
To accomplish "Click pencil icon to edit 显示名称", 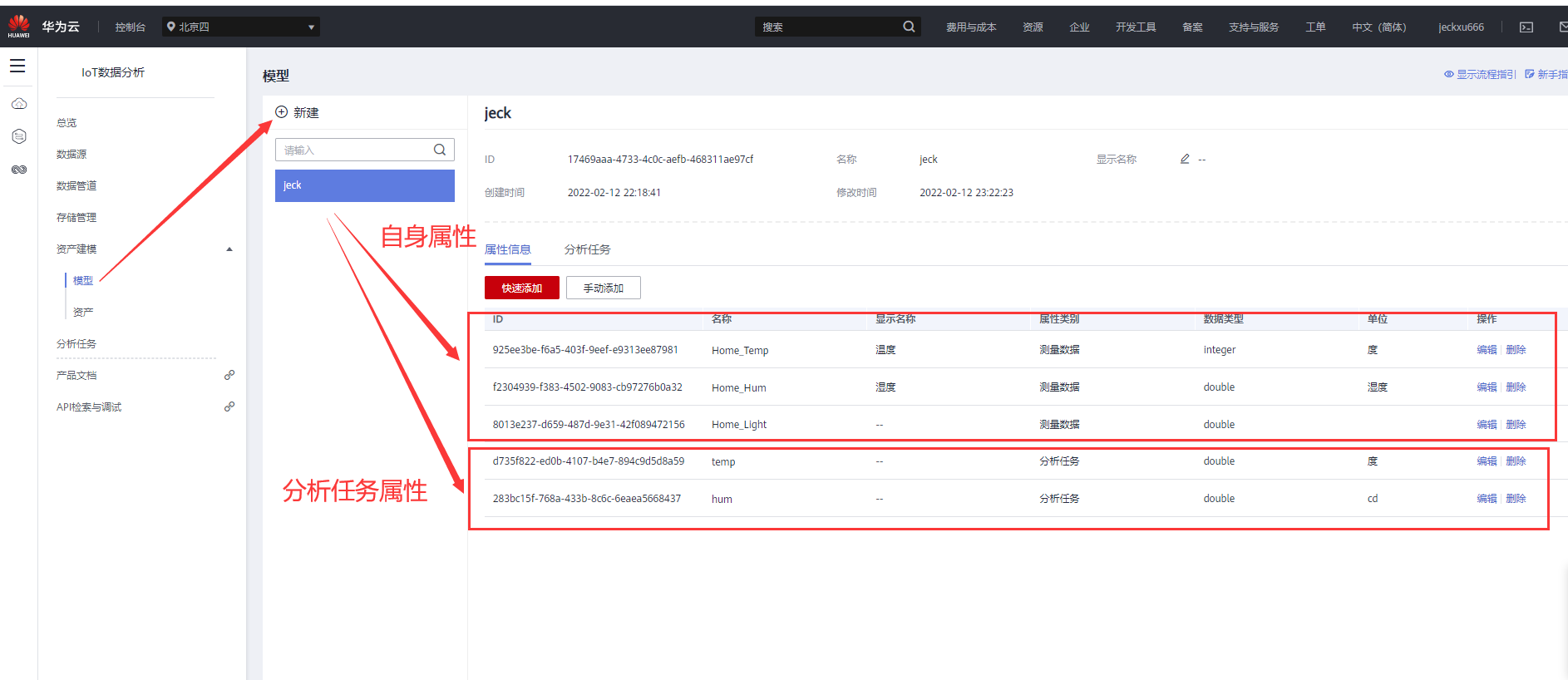I will click(1185, 159).
